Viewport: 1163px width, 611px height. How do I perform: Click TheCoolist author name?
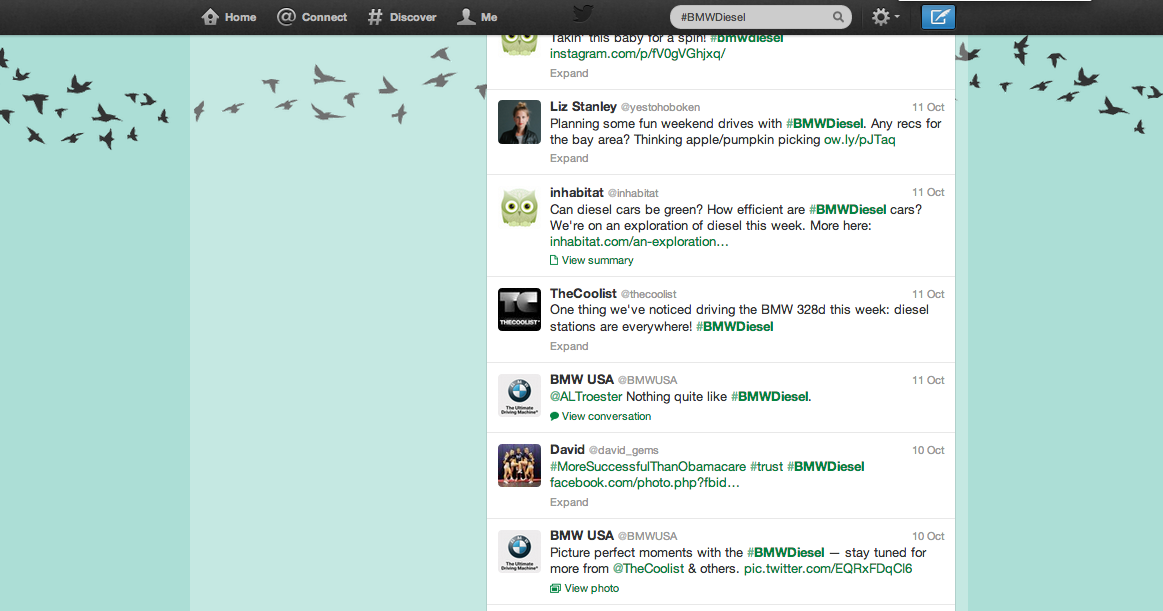click(x=583, y=294)
